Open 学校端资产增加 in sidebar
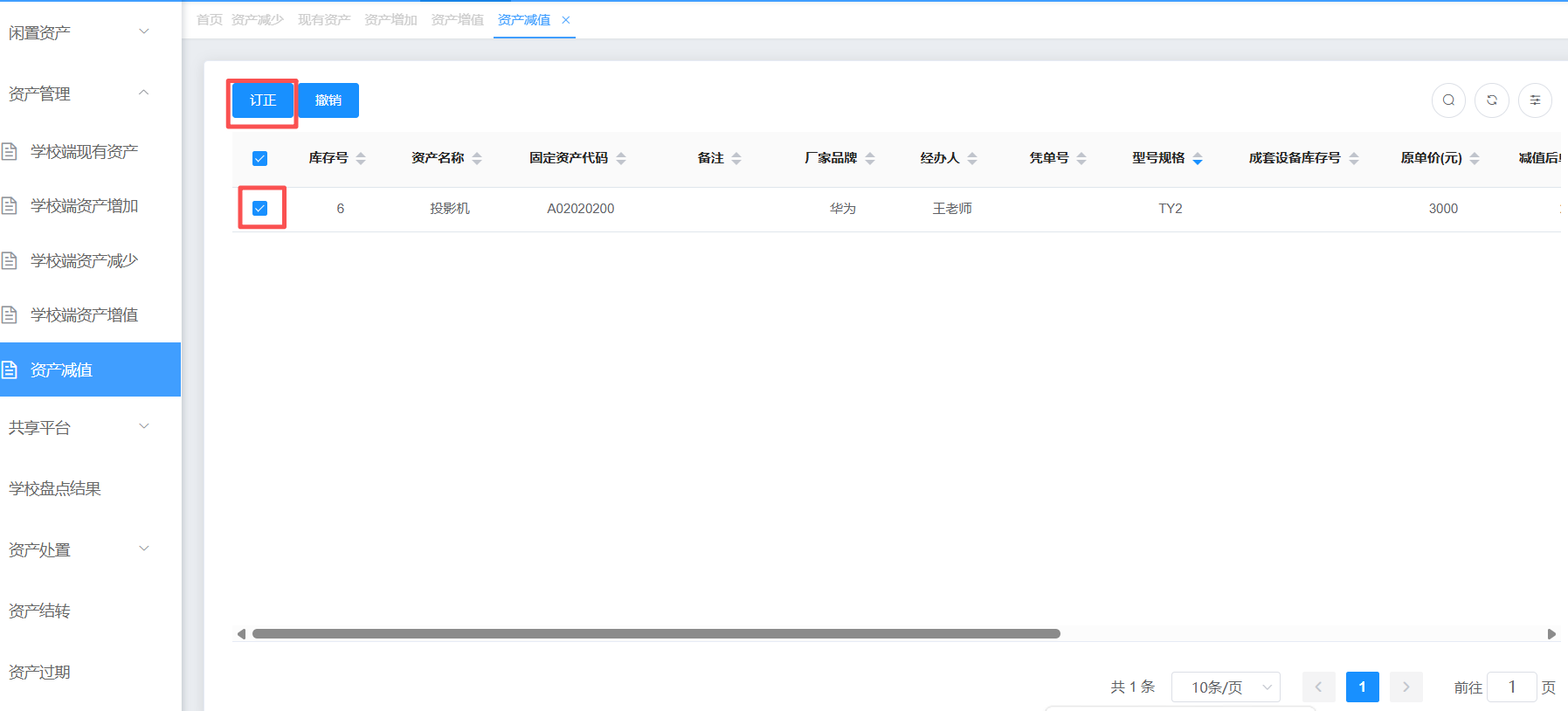1568x711 pixels. (x=84, y=206)
